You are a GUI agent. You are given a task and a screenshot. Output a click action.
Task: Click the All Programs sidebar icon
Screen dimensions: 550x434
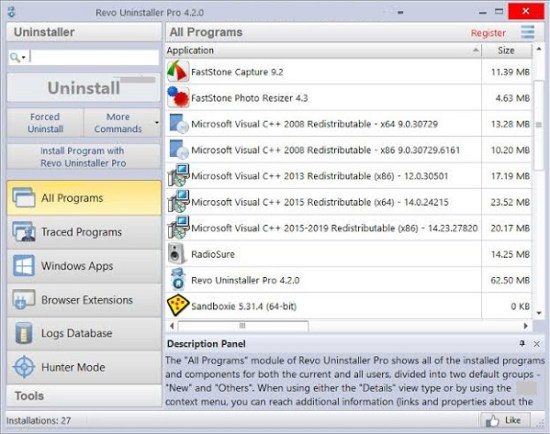(x=24, y=198)
